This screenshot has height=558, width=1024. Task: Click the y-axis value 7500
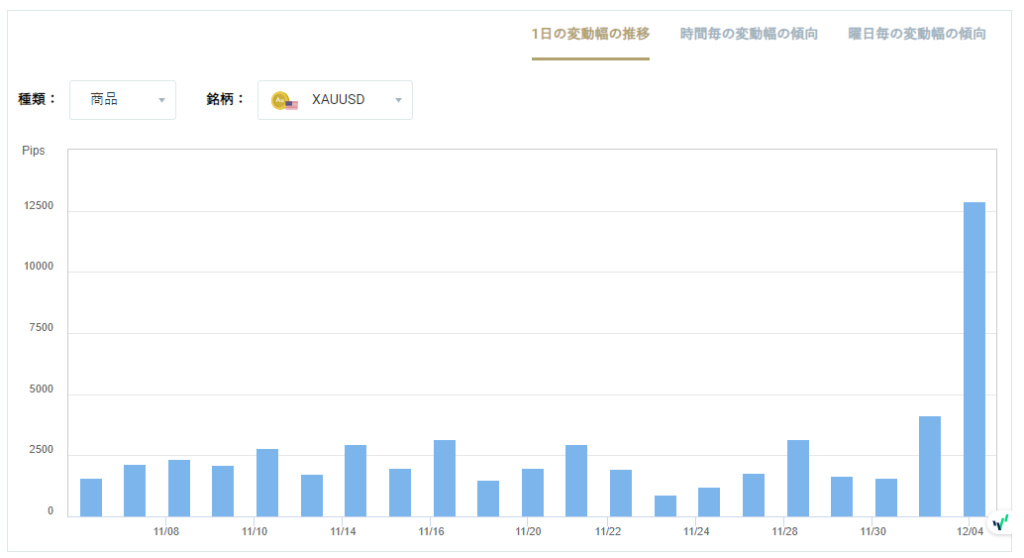[41, 328]
